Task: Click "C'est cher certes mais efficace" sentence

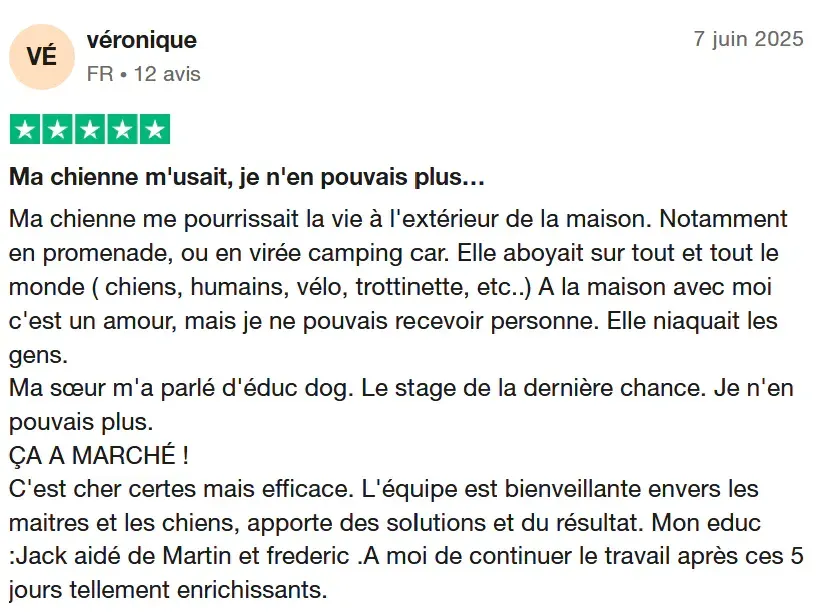Action: [181, 489]
